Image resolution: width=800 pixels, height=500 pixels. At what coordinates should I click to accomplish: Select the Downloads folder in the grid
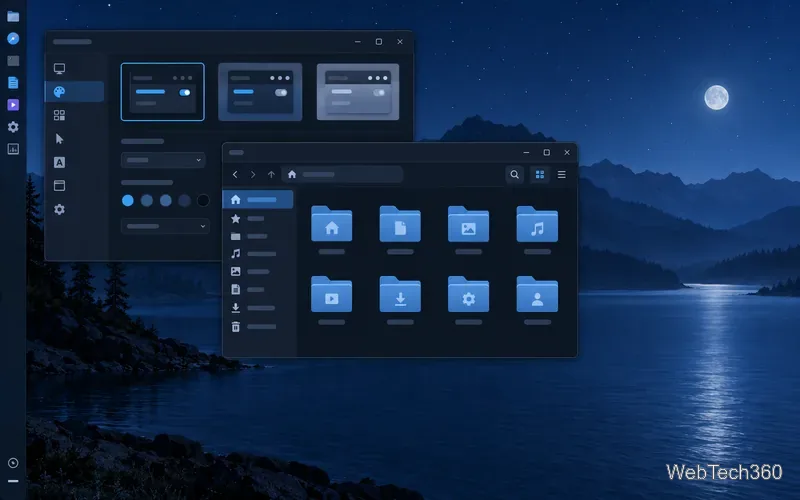400,294
